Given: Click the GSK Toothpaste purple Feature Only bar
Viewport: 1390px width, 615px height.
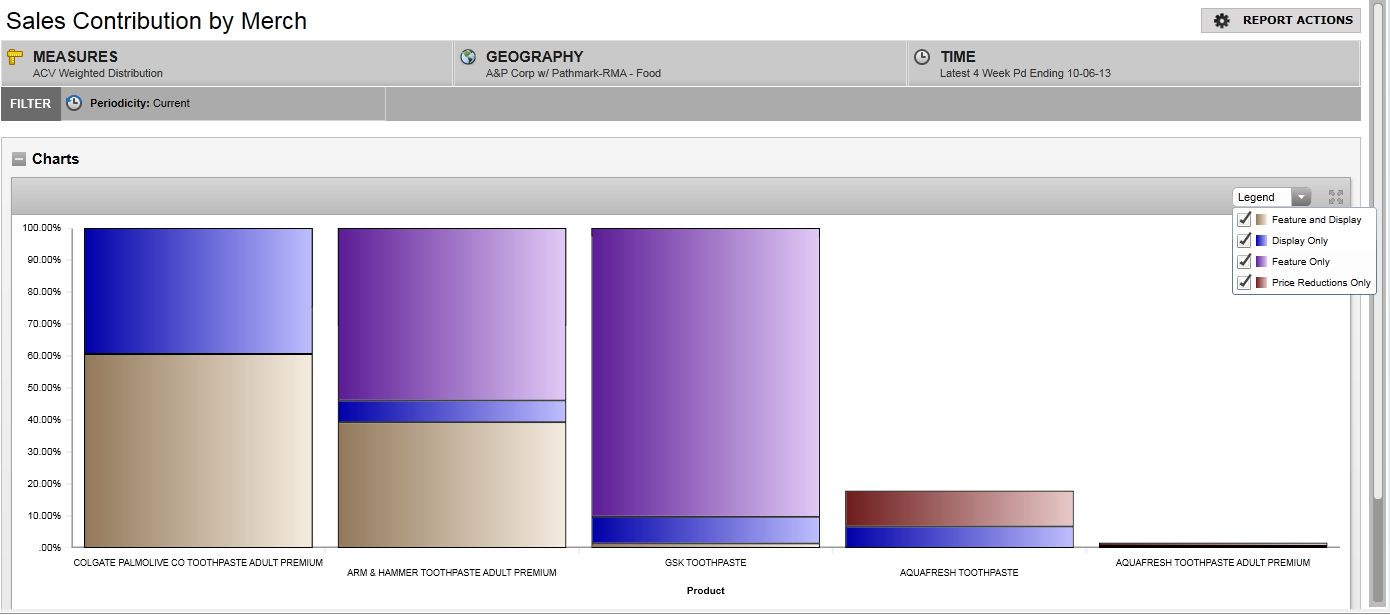Looking at the screenshot, I should [x=705, y=372].
